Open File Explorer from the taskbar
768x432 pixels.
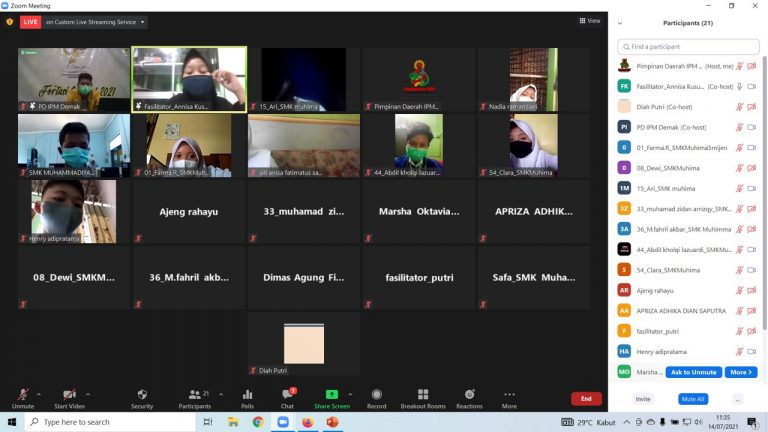pos(233,422)
